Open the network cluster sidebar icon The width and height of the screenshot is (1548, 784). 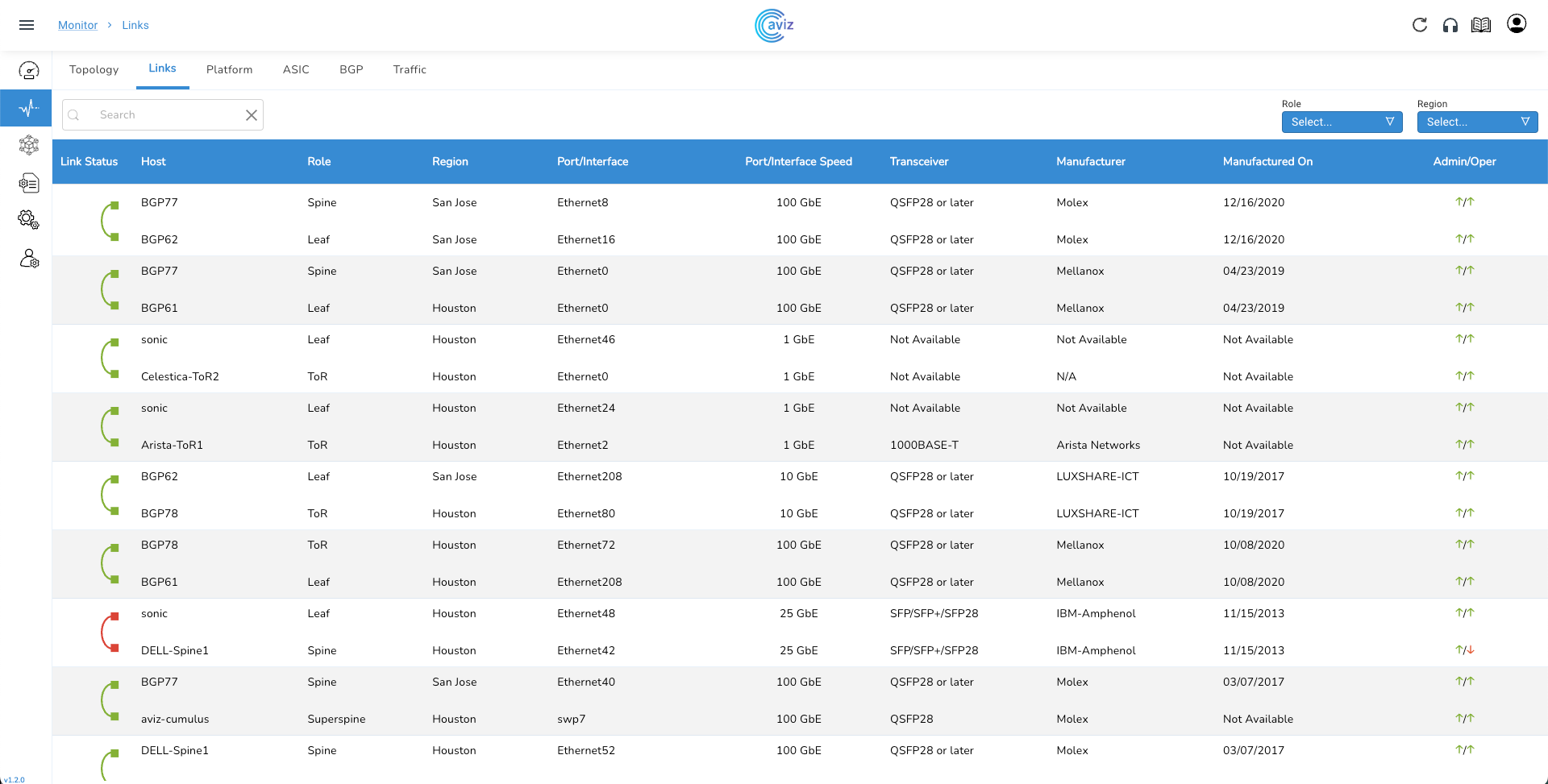click(29, 145)
